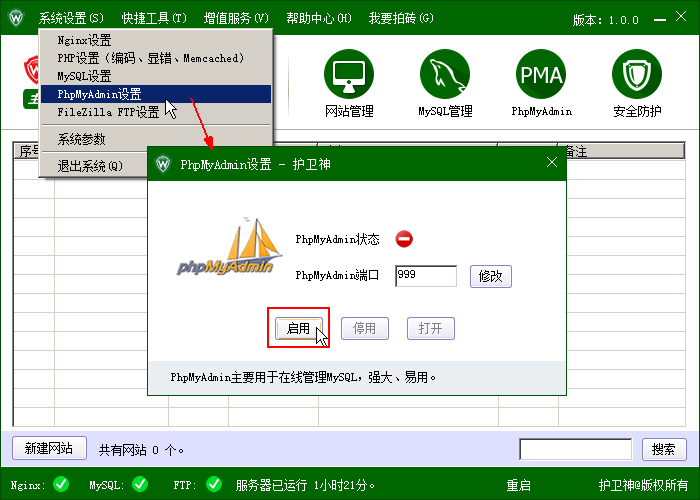Select Nginx设置 menu entry
This screenshot has height=500, width=700.
(156, 40)
